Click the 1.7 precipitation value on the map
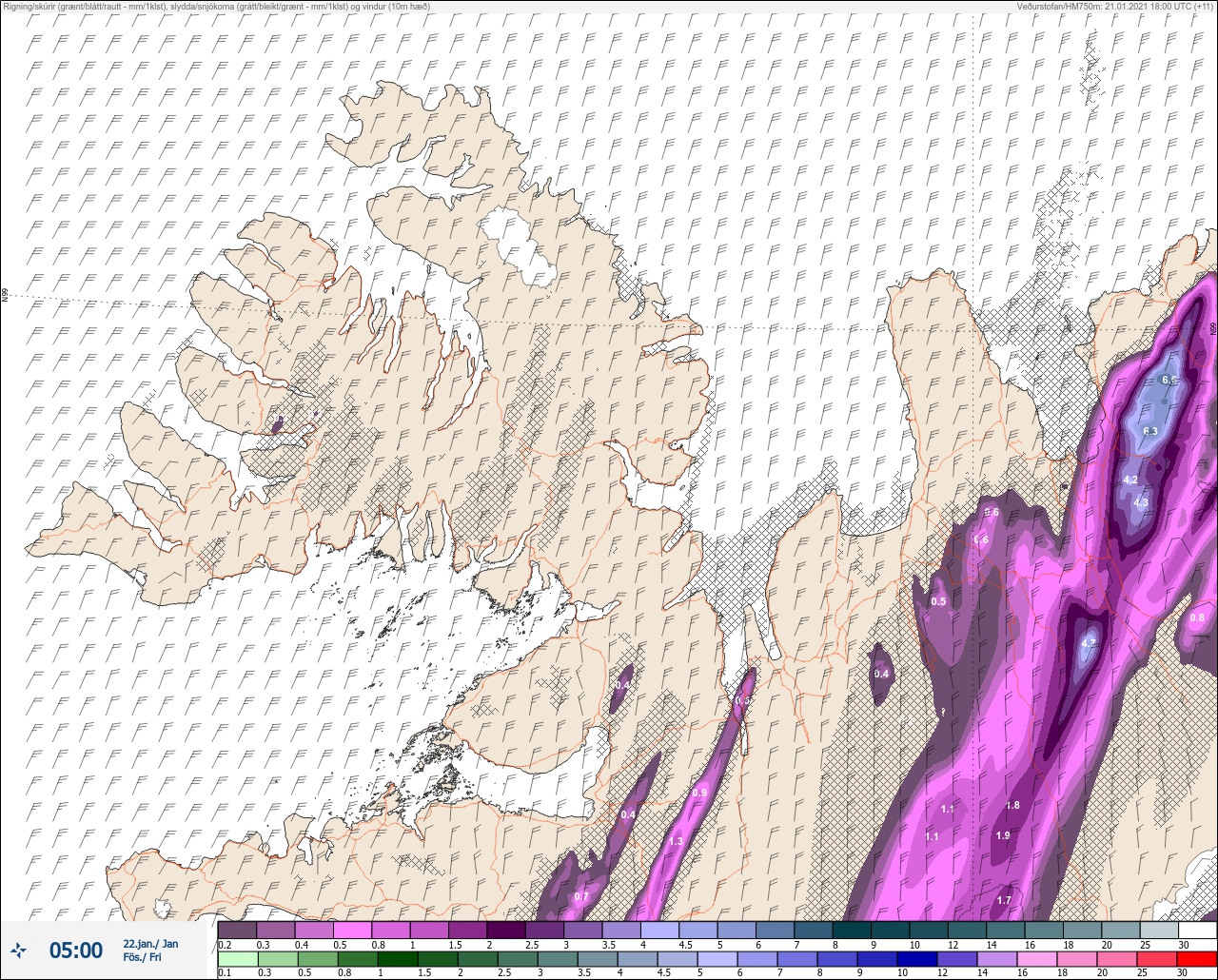 (x=1004, y=900)
